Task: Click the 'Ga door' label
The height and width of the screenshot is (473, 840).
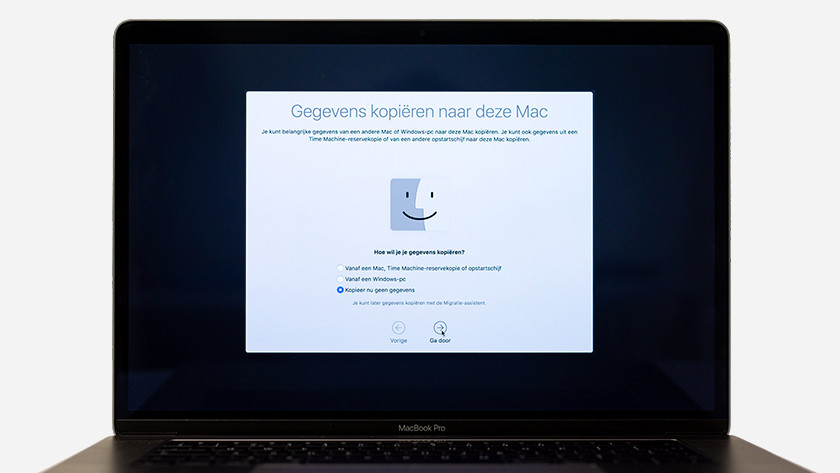Action: [440, 341]
